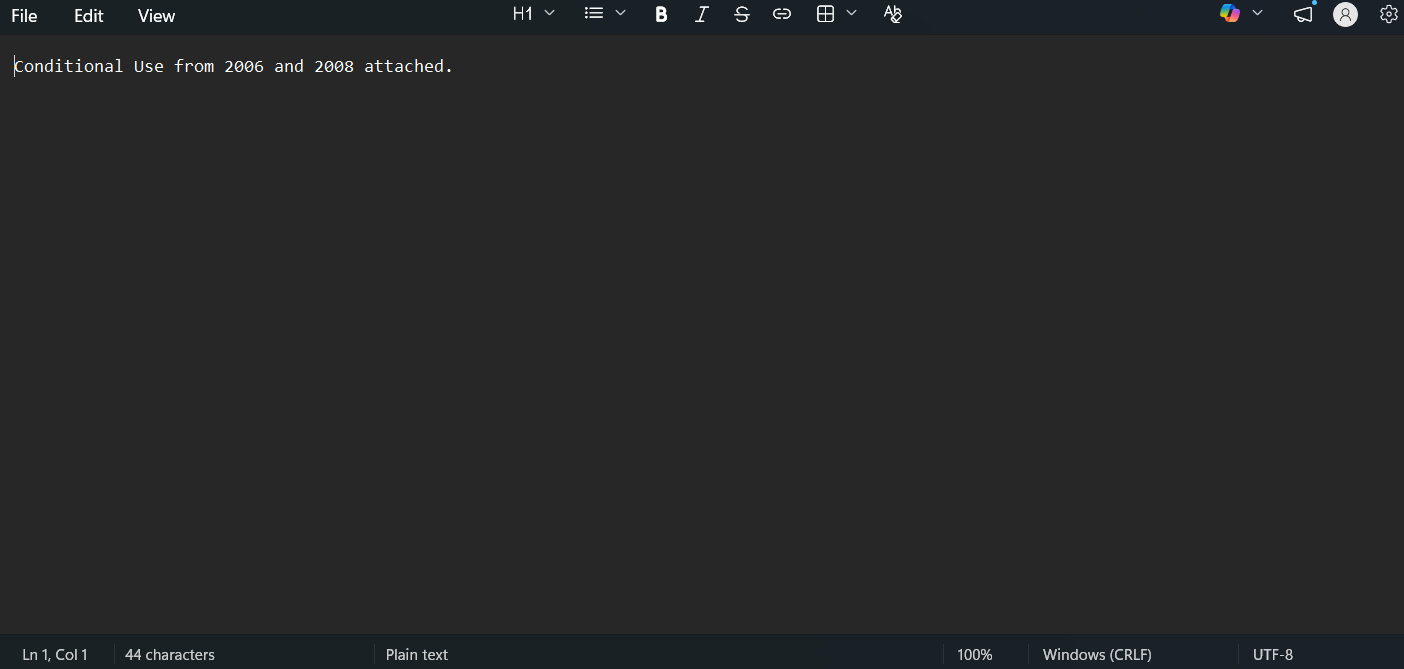1404x669 pixels.
Task: Click the table insert icon
Action: click(825, 14)
